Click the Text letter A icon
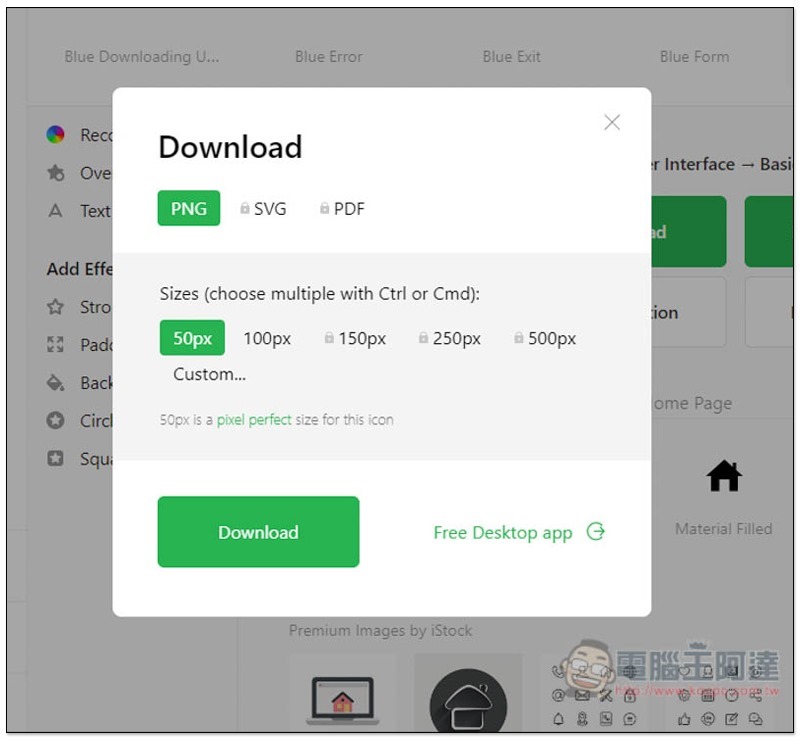The image size is (800, 741). point(55,211)
